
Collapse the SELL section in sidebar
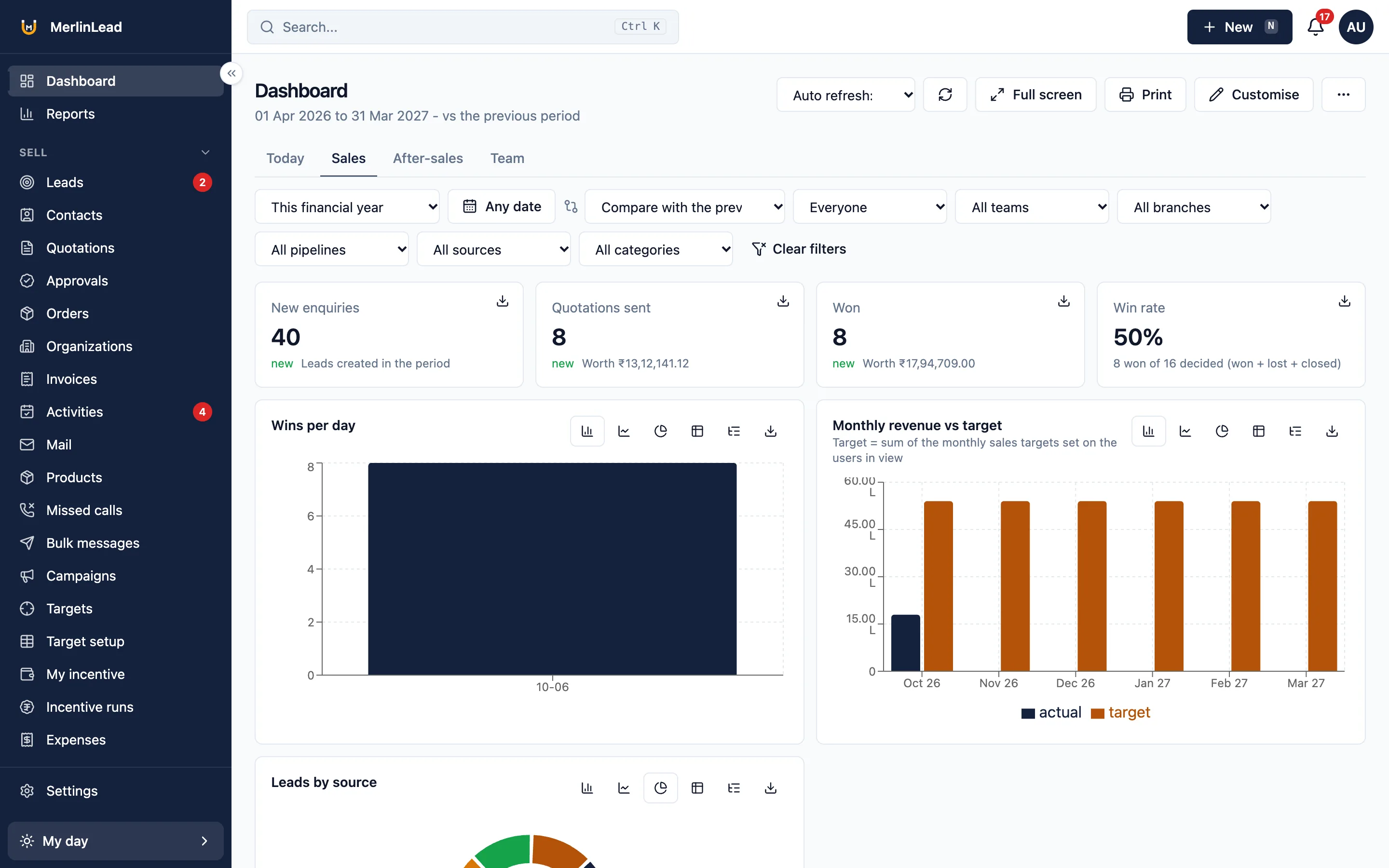coord(205,152)
